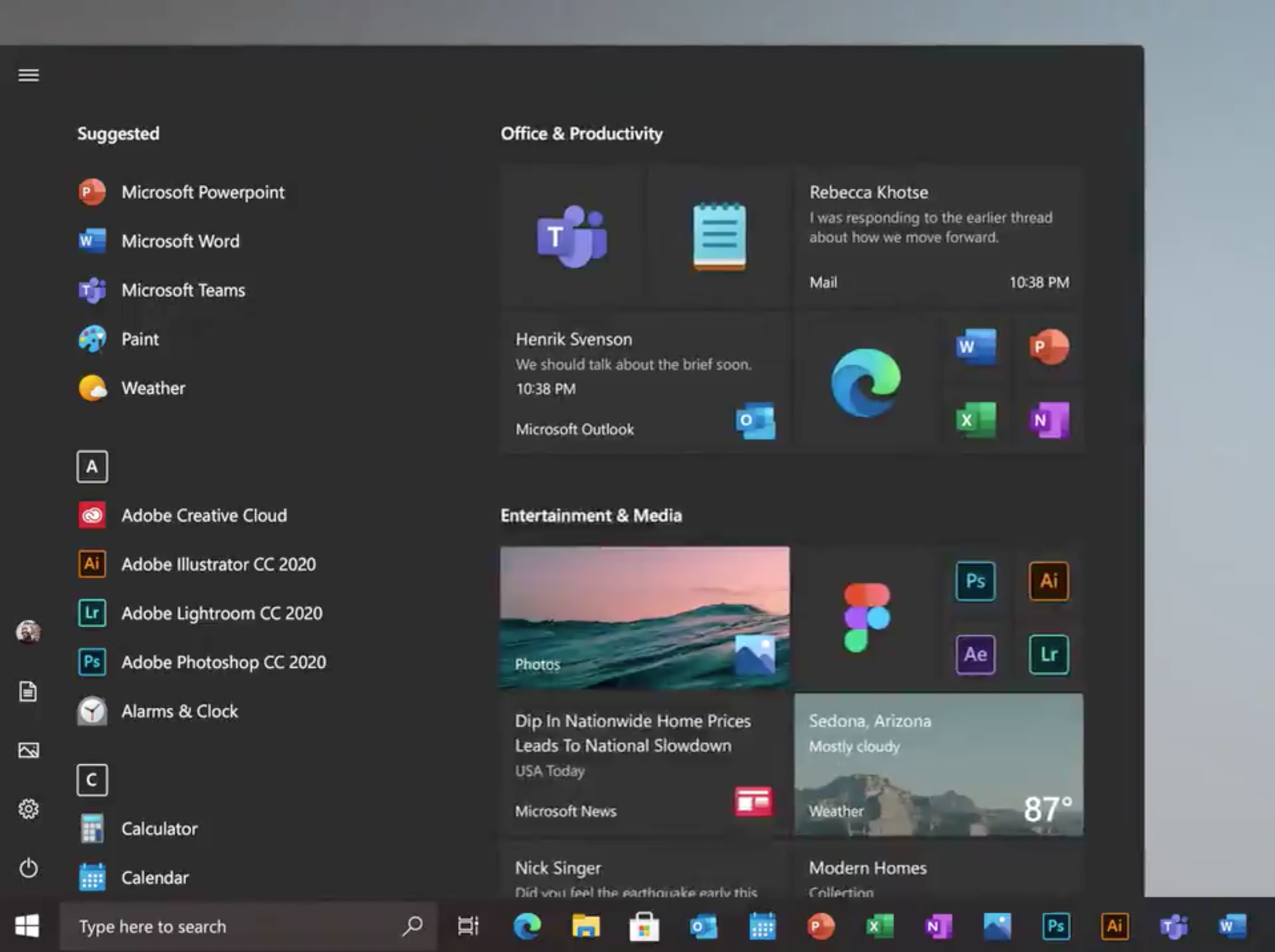The width and height of the screenshot is (1275, 952).
Task: Launch Adobe Illustrator CC 2020 entry
Action: (197, 564)
